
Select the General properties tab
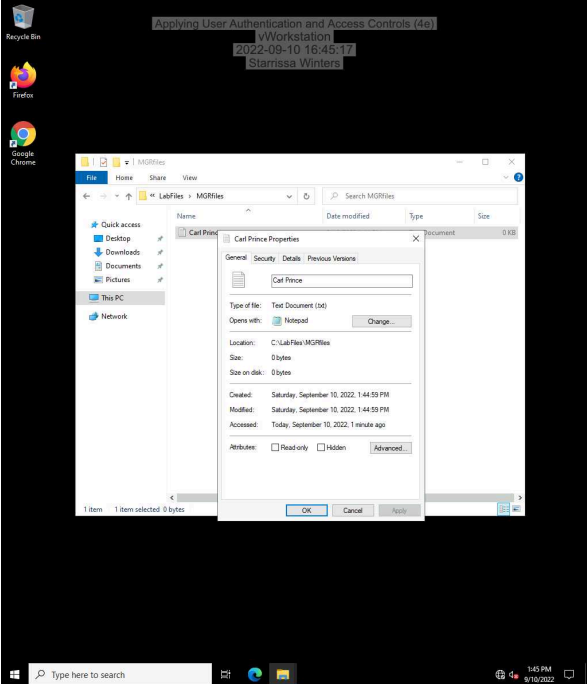[x=236, y=257]
